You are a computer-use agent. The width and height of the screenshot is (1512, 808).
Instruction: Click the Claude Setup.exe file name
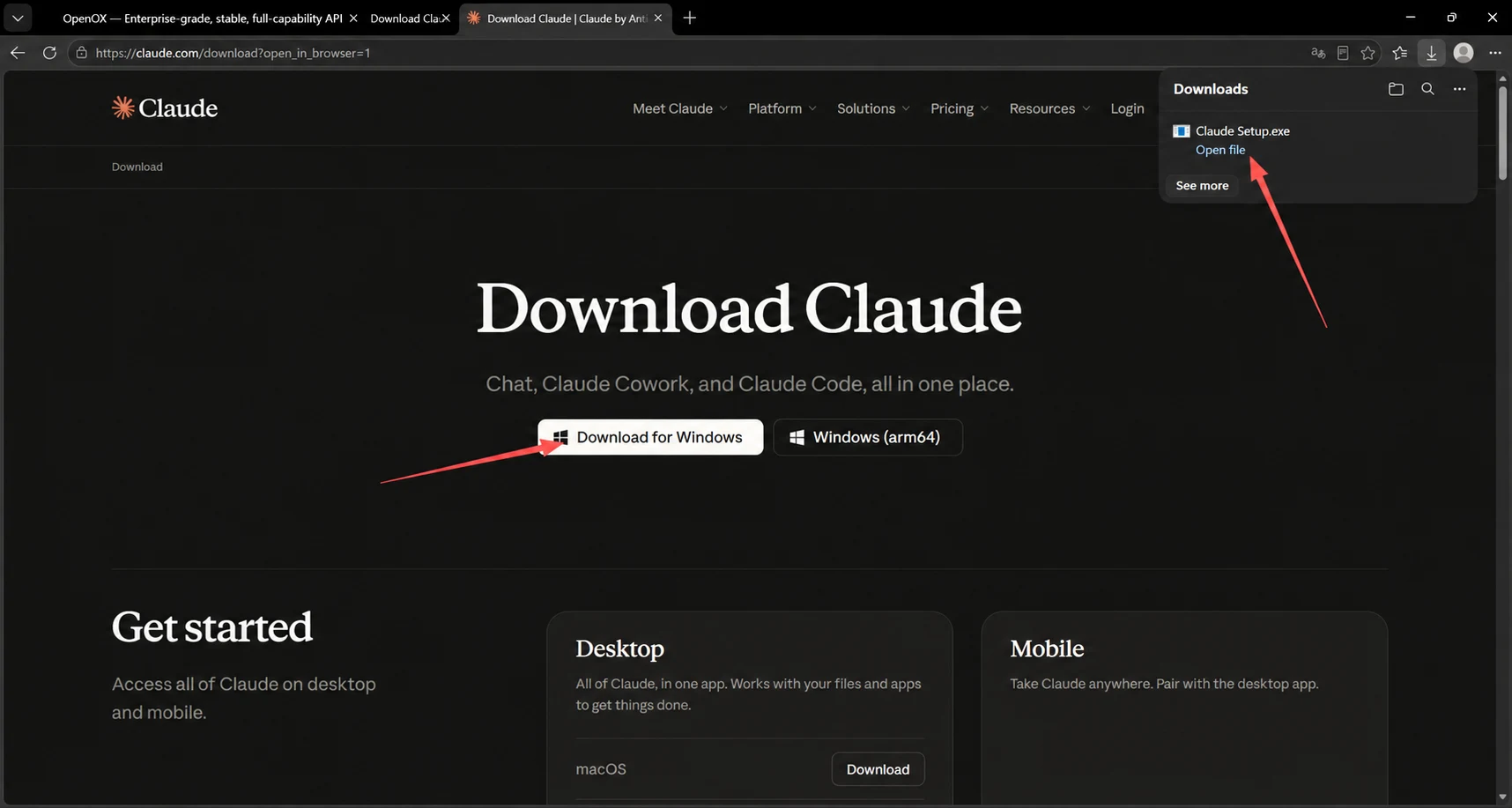1242,131
